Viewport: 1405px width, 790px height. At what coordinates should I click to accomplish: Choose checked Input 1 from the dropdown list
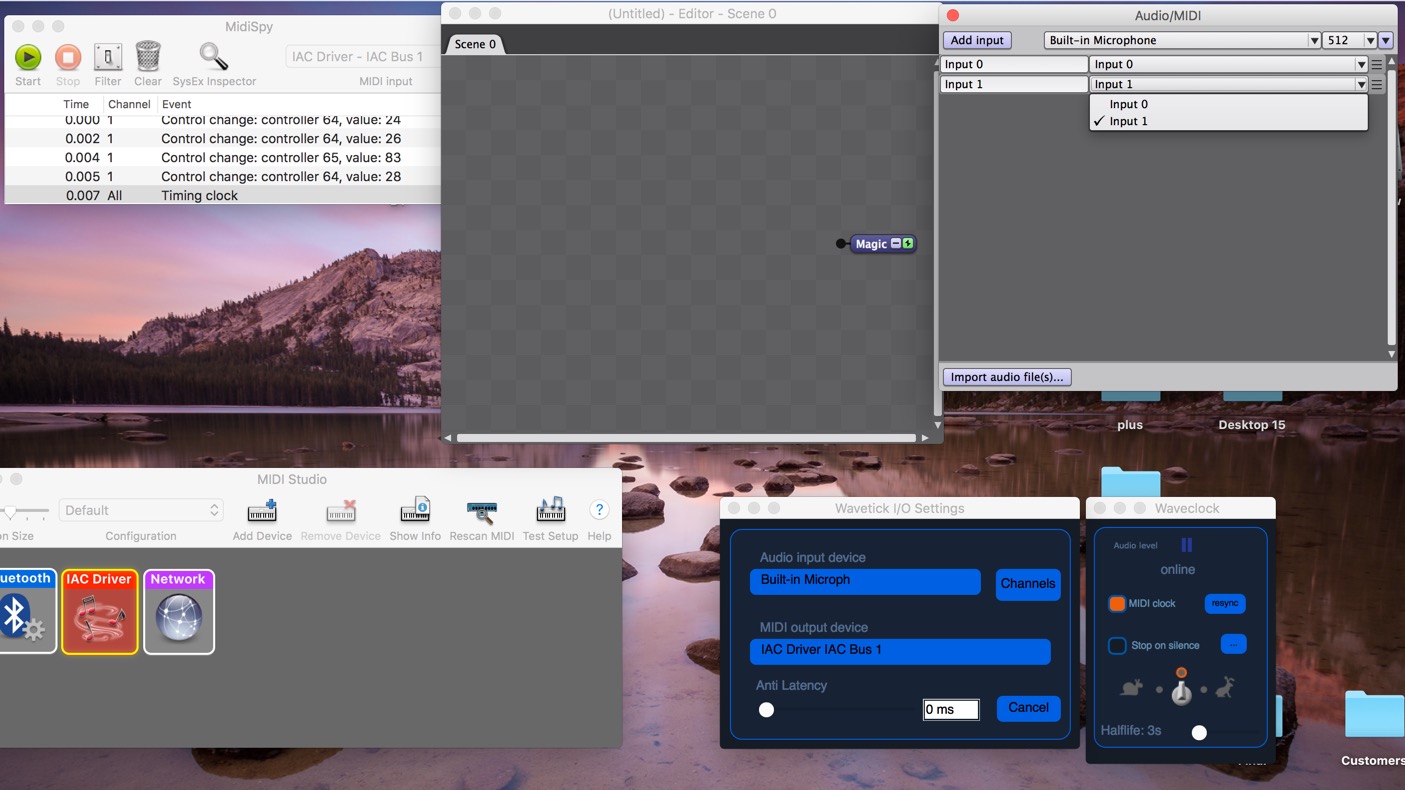point(1228,121)
